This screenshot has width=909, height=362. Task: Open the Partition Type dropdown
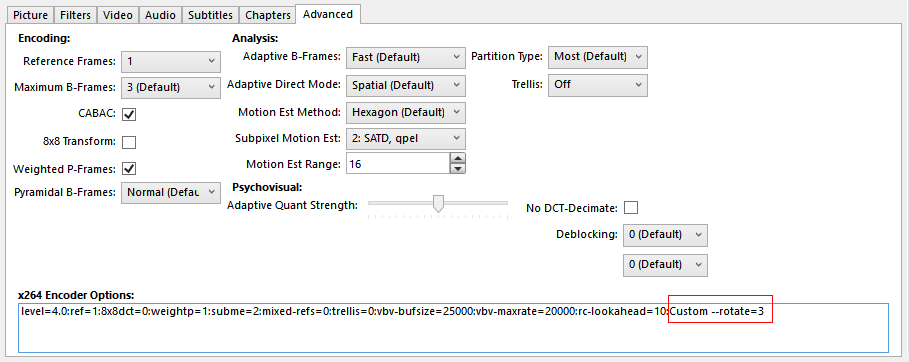pyautogui.click(x=598, y=57)
